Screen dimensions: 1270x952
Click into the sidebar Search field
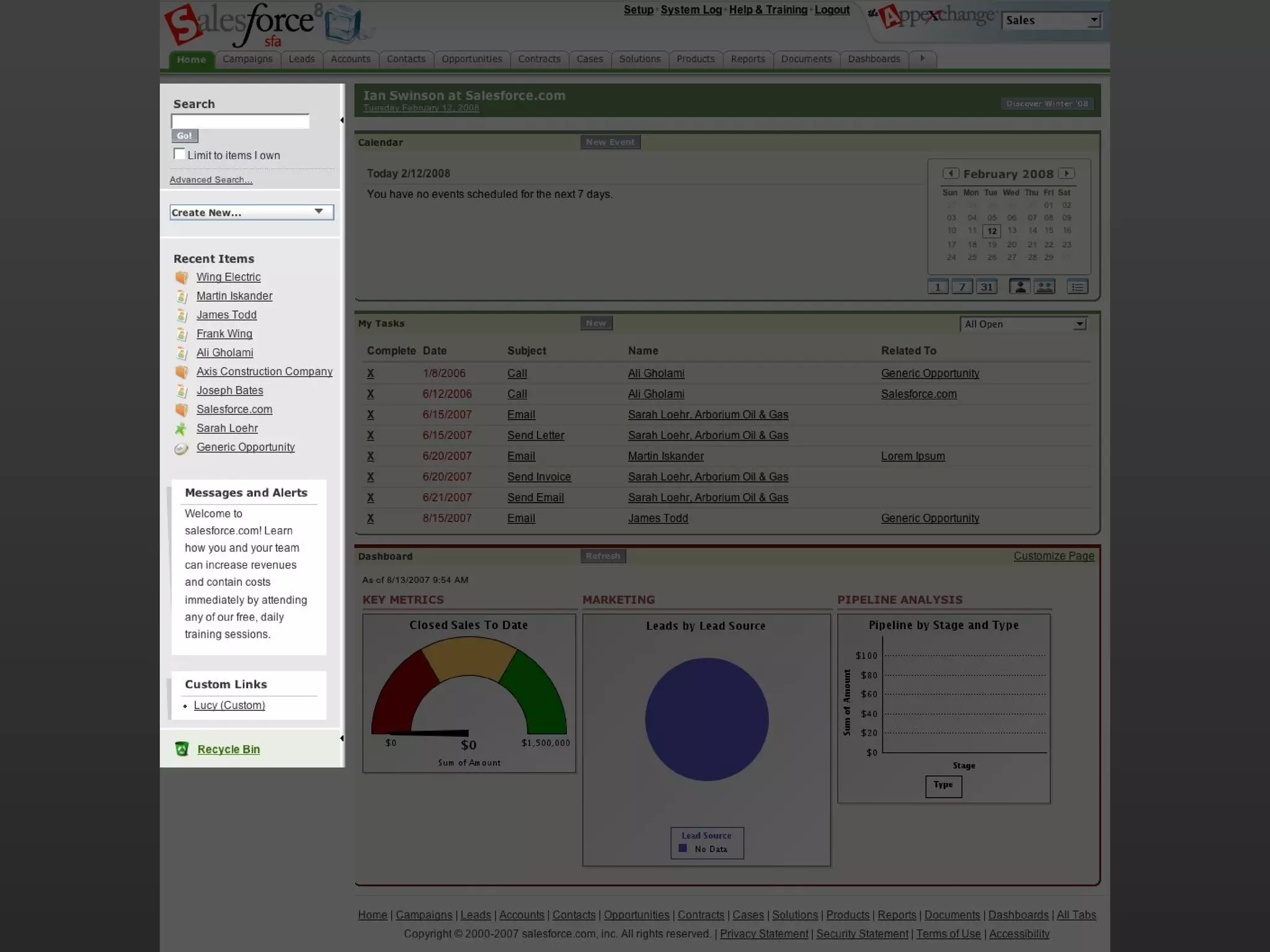tap(240, 121)
